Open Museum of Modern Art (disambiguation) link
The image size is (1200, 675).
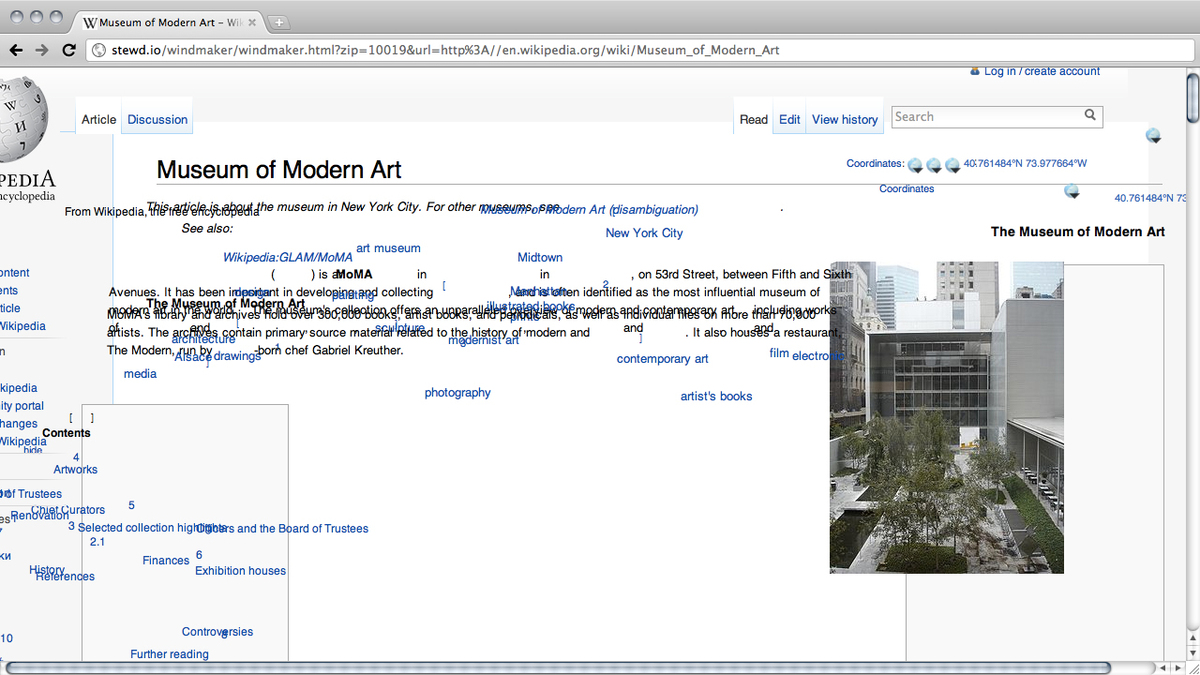click(589, 210)
